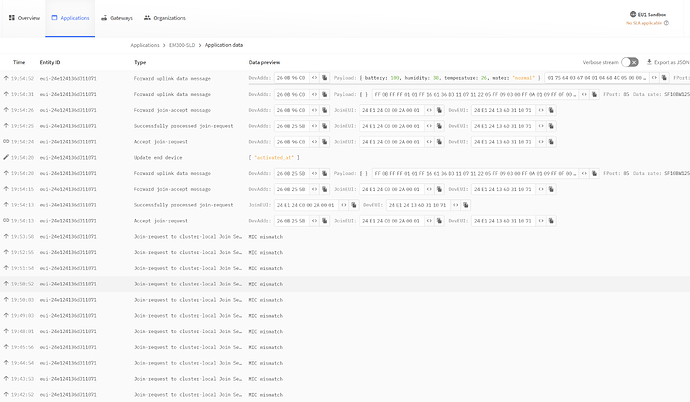
Task: Copy the payload bytes in the 19:54:31 row
Action: 594,94
